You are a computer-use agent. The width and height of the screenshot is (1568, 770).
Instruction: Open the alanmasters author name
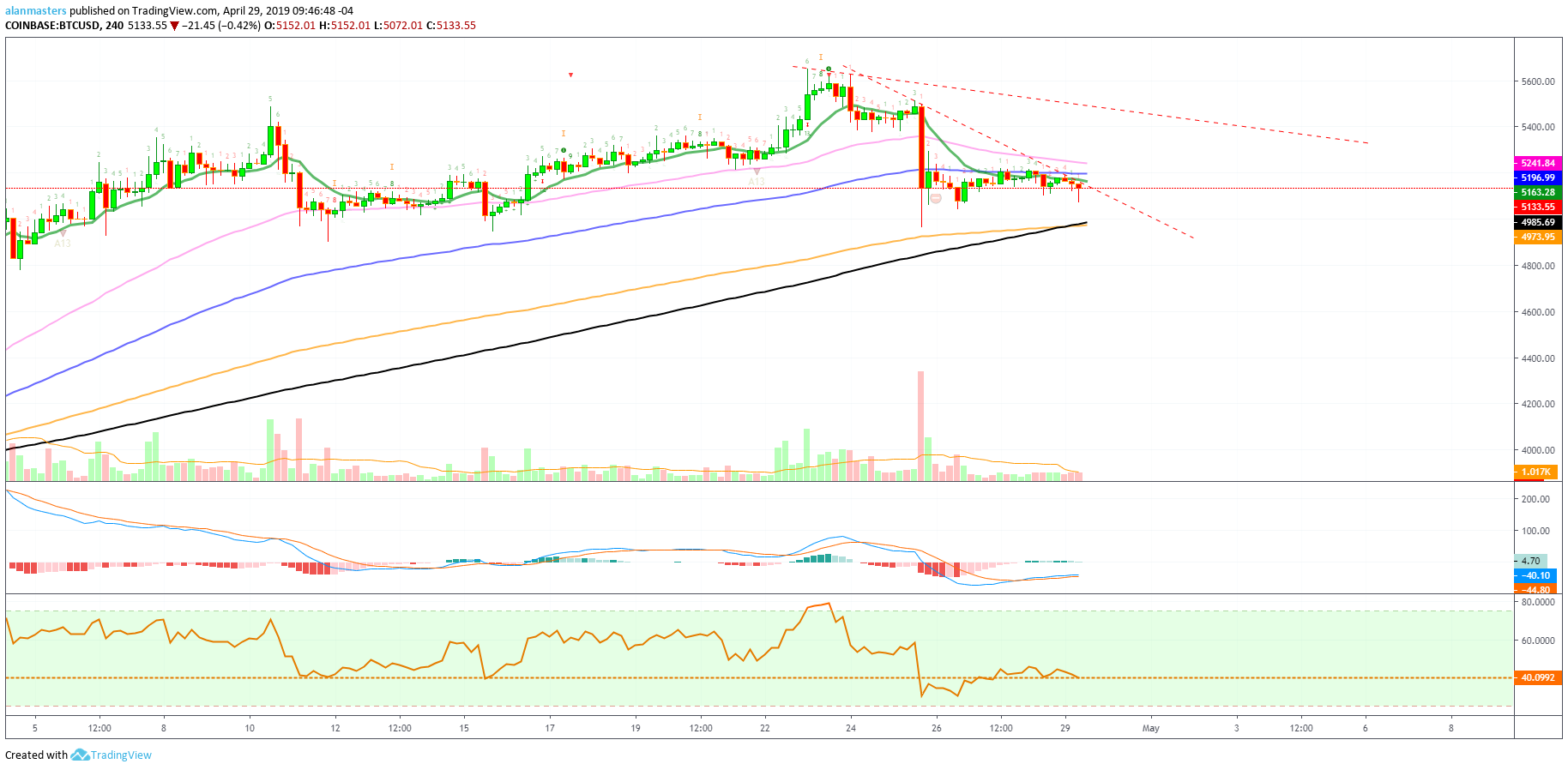point(35,11)
